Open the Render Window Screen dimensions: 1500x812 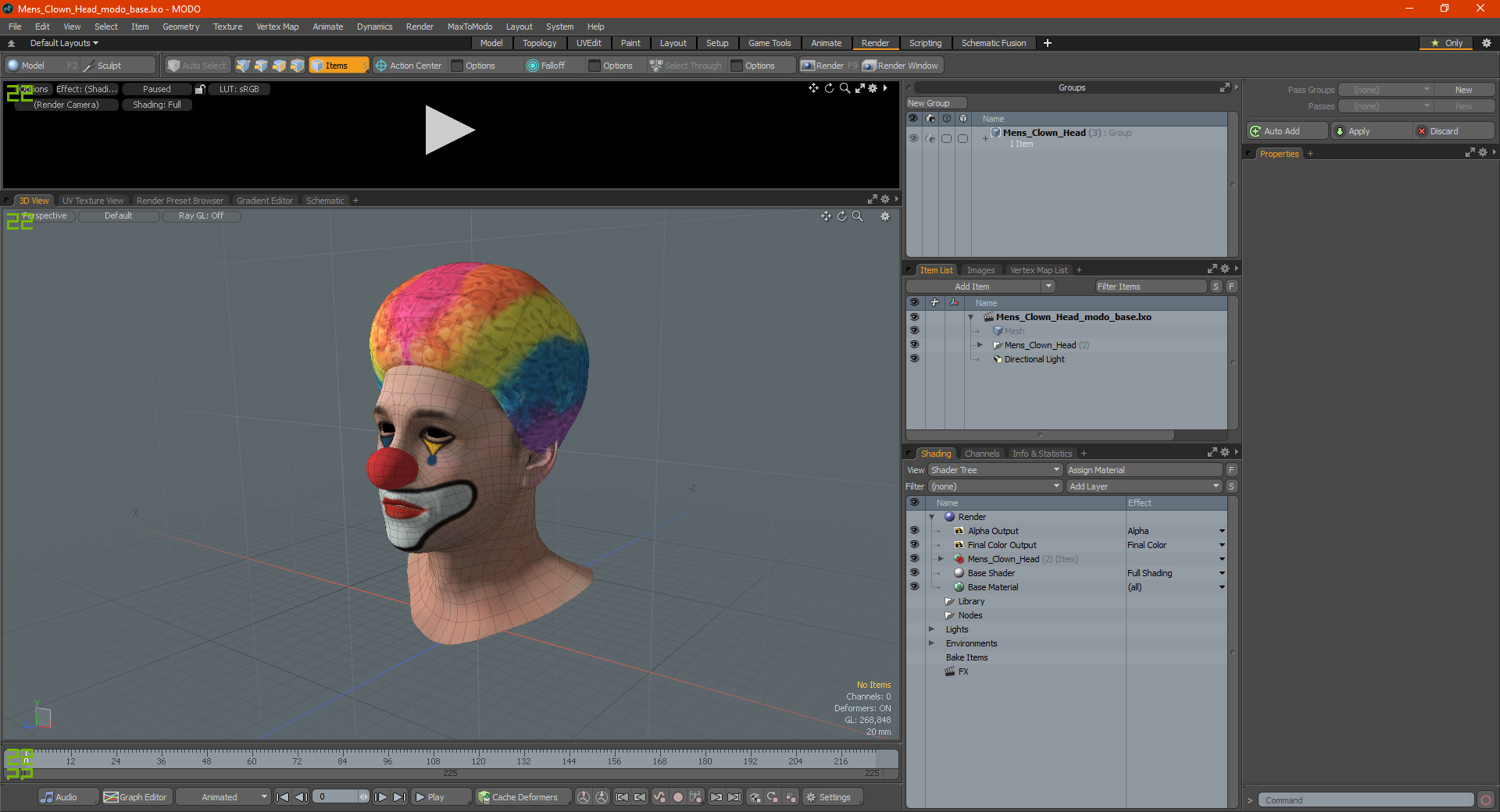[x=901, y=66]
